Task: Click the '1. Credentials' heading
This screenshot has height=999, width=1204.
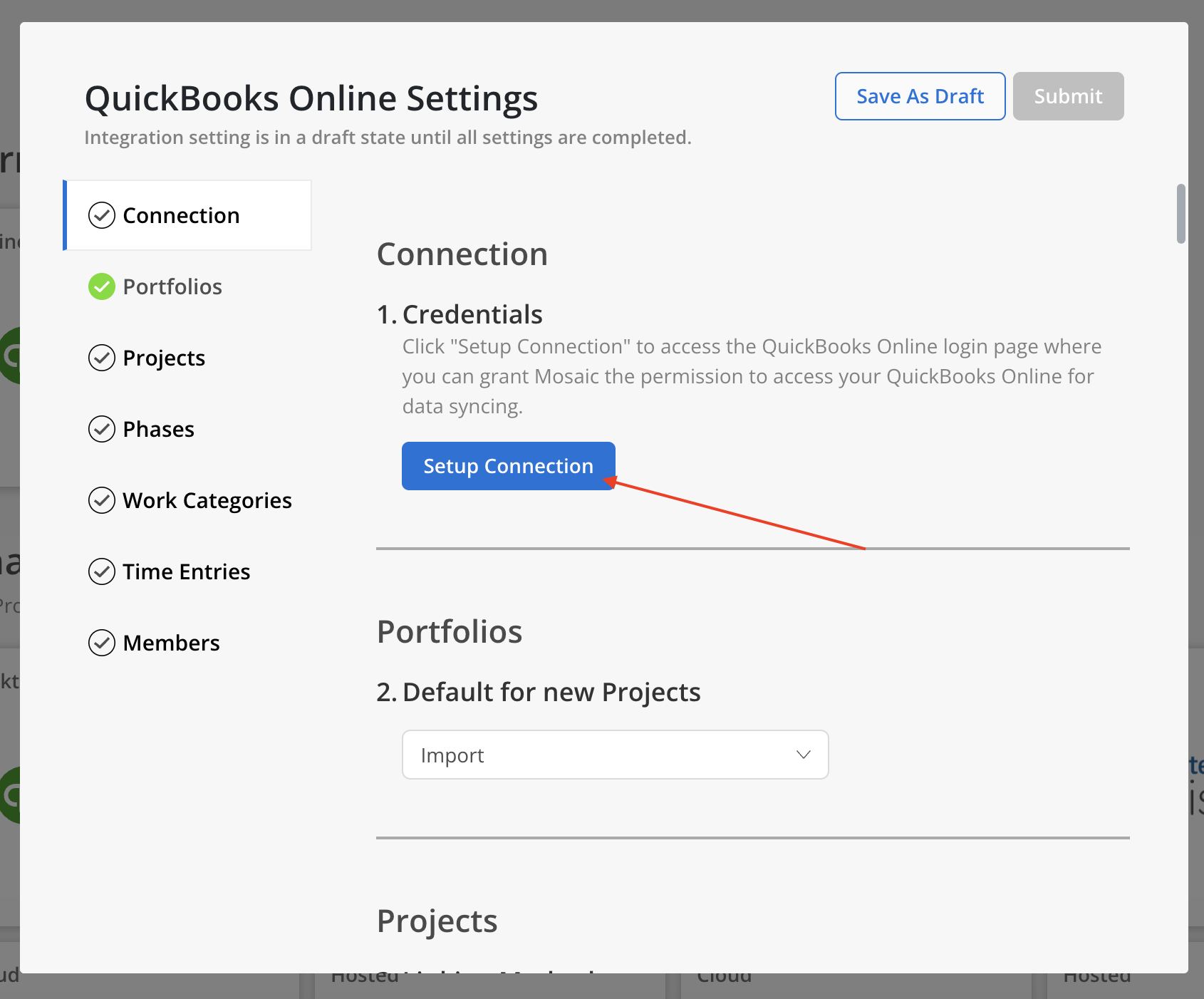Action: tap(460, 314)
